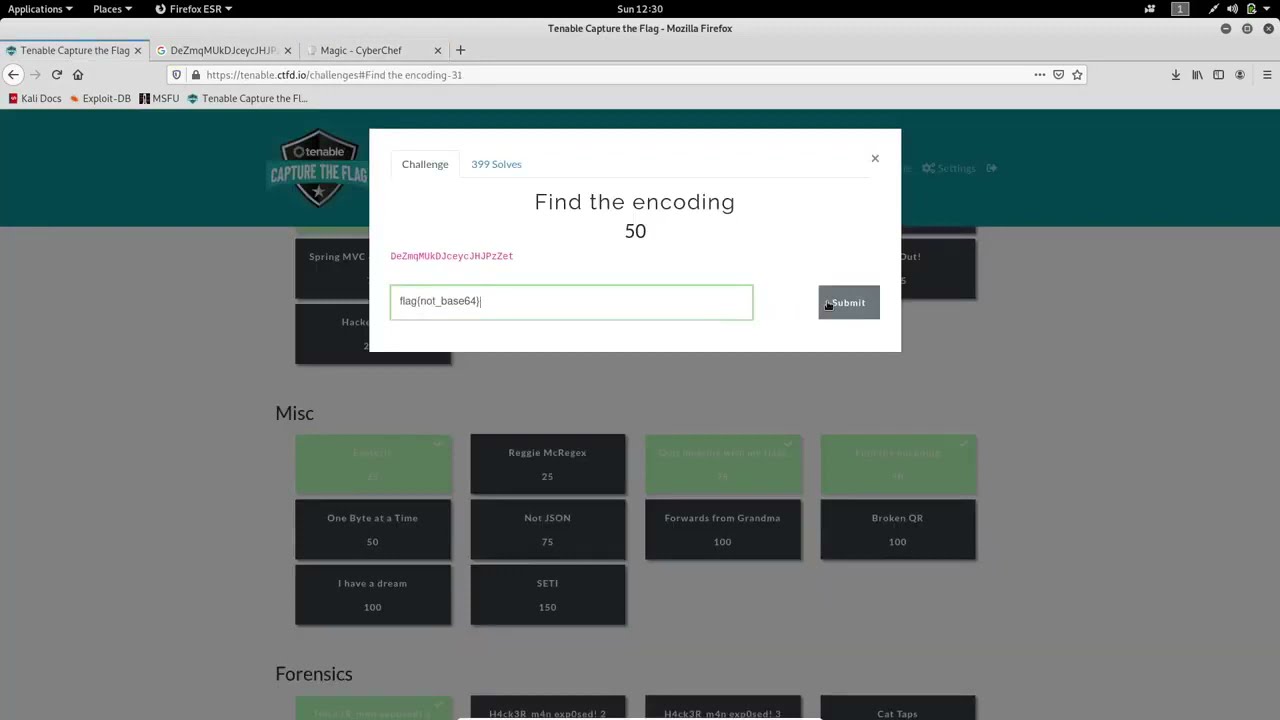Save page to Pocket
The width and height of the screenshot is (1280, 720).
coord(1058,75)
